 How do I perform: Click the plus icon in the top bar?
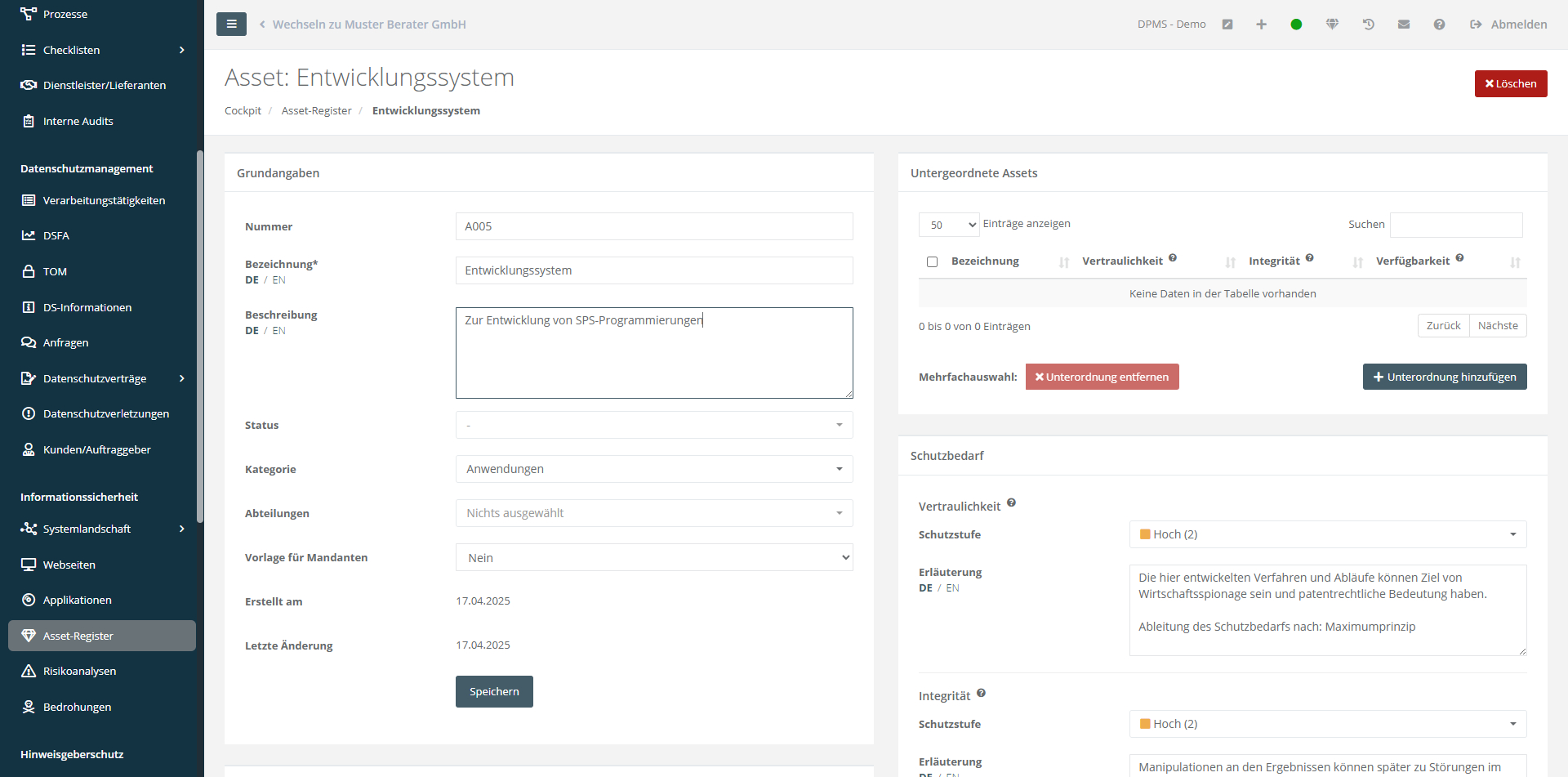pyautogui.click(x=1261, y=25)
